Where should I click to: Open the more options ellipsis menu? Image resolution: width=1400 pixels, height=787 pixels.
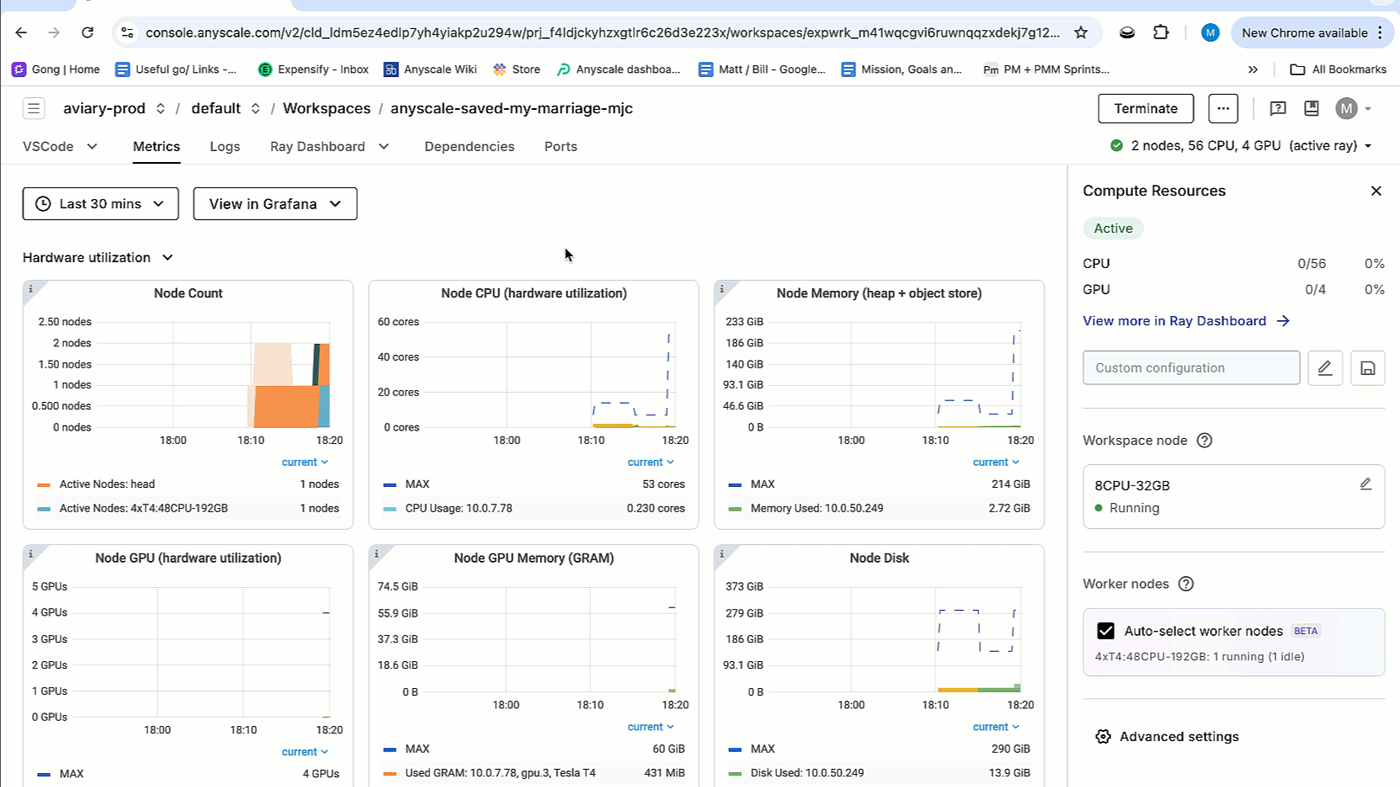pos(1223,108)
